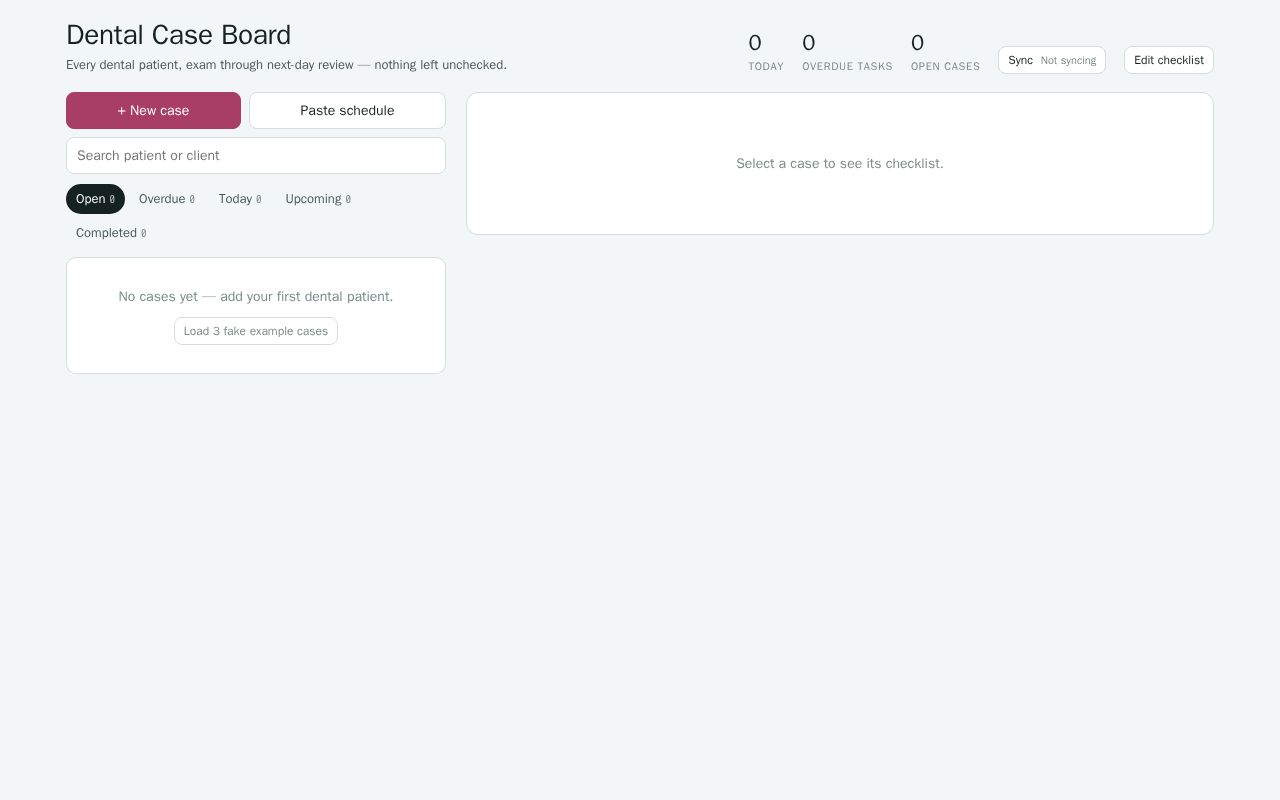
Task: Show the Today filter tab
Action: (240, 199)
